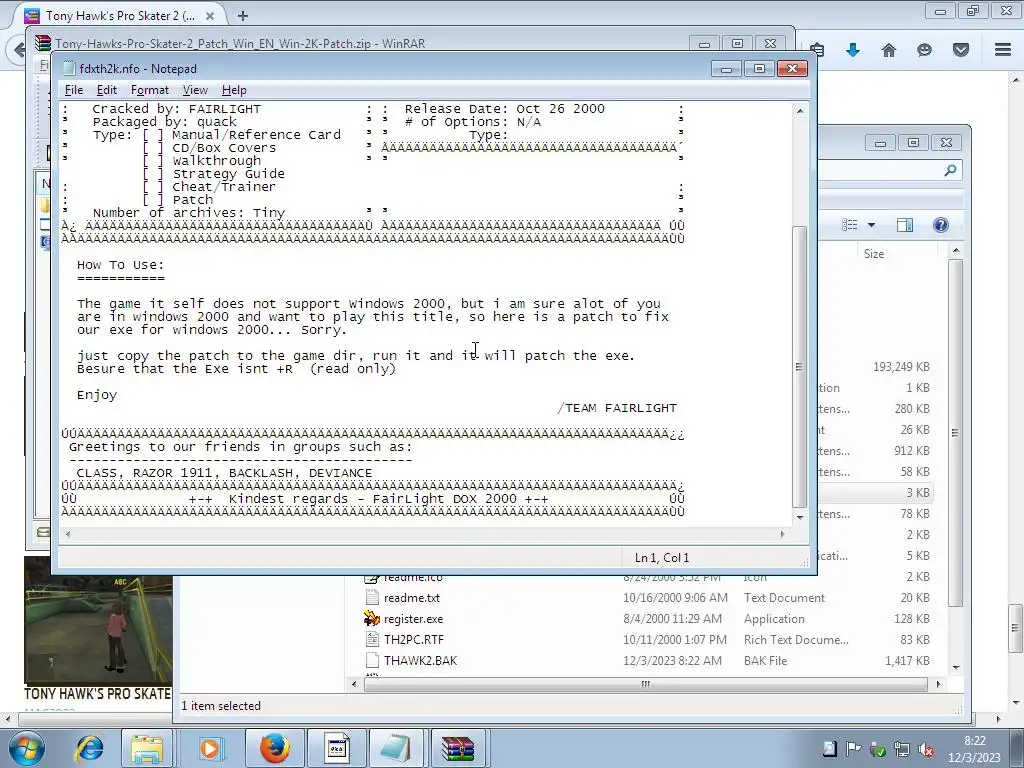Click the network tray icon

tap(902, 749)
